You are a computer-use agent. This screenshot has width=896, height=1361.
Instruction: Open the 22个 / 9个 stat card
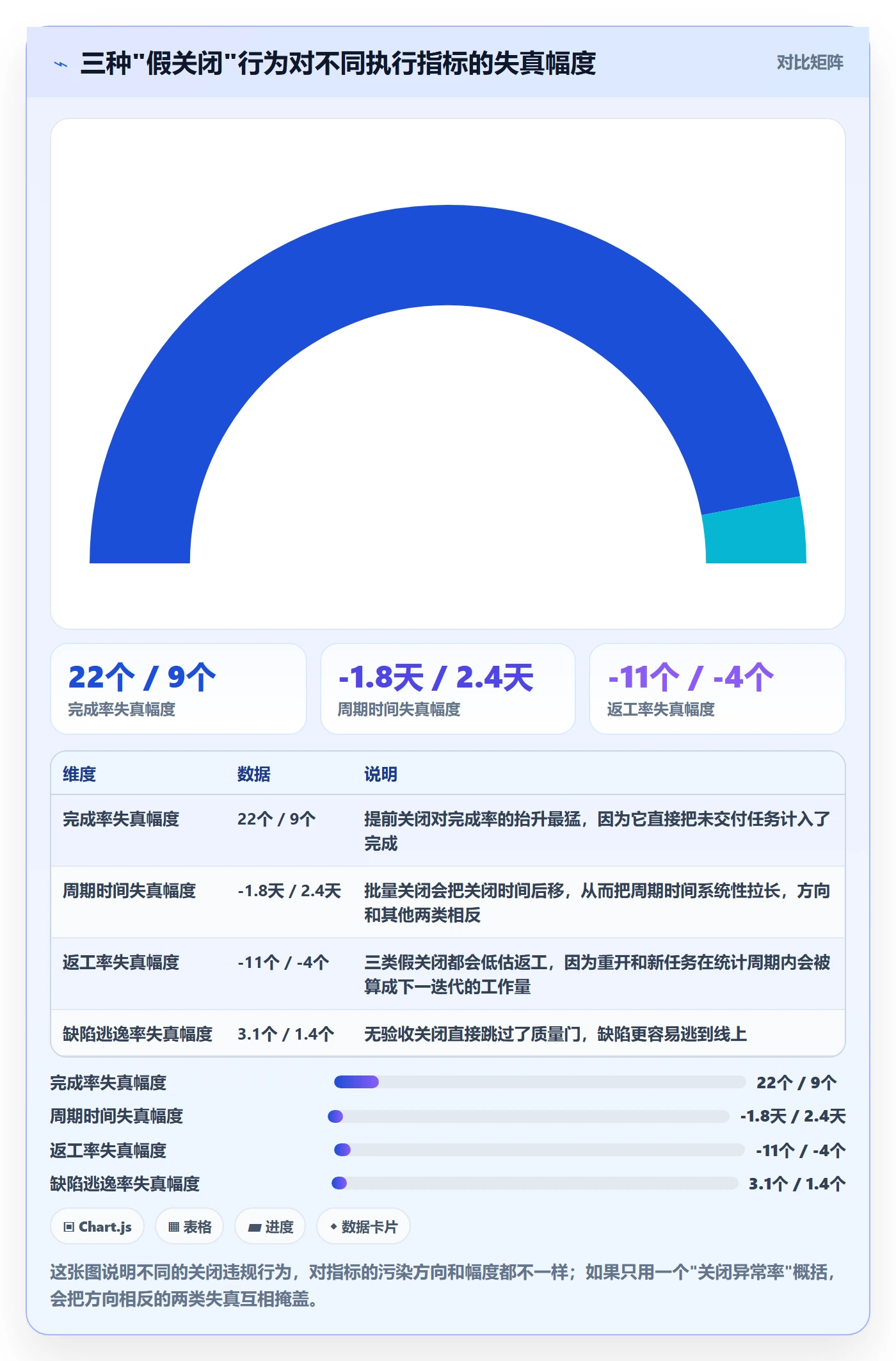pos(179,689)
